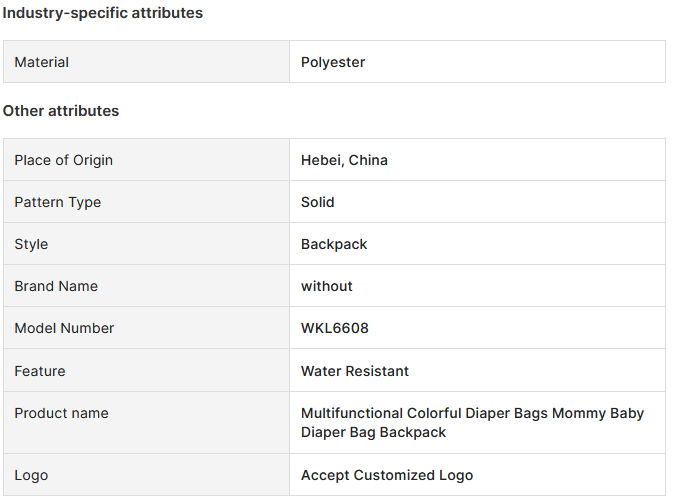The image size is (676, 496).
Task: Click the Solid pattern value
Action: (317, 202)
